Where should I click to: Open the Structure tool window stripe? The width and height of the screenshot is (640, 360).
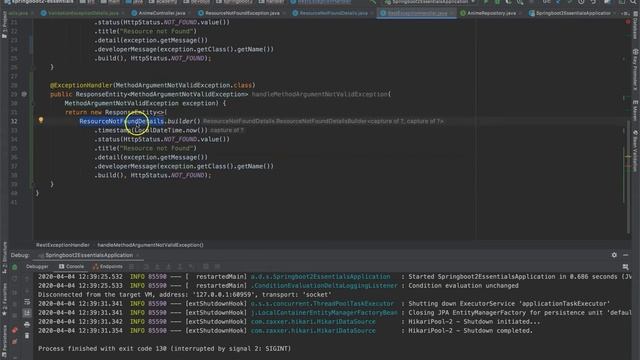pyautogui.click(x=4, y=257)
